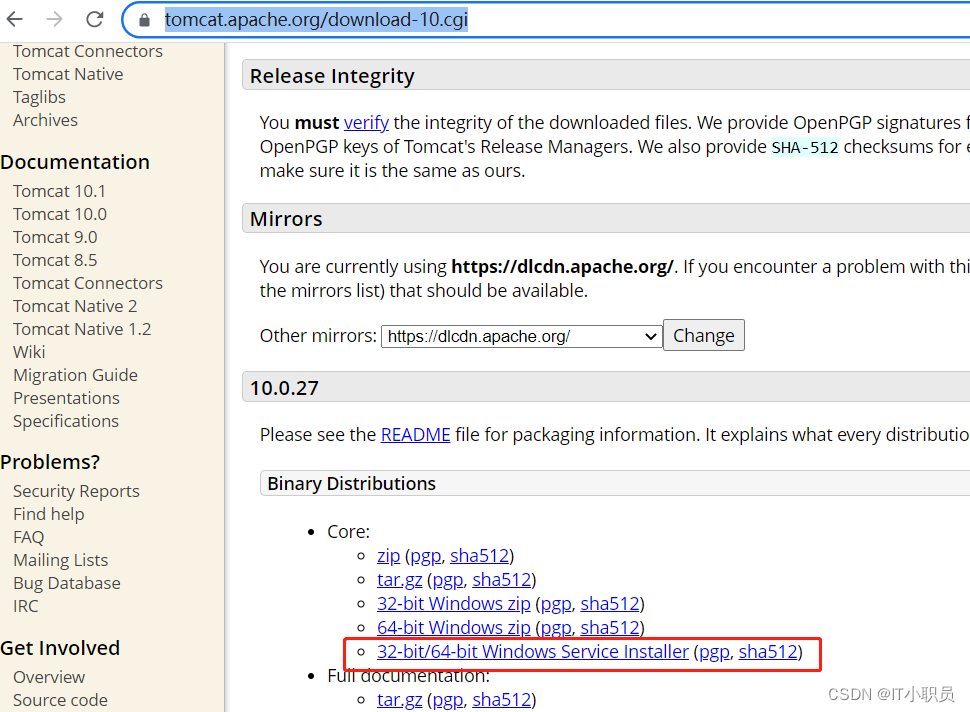
Task: Click the Release Integrity heading
Action: 332,75
